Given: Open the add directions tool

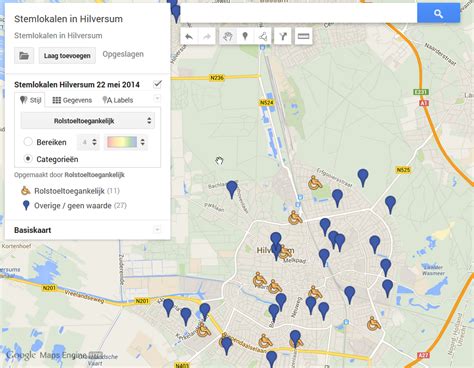Looking at the screenshot, I should [x=283, y=36].
